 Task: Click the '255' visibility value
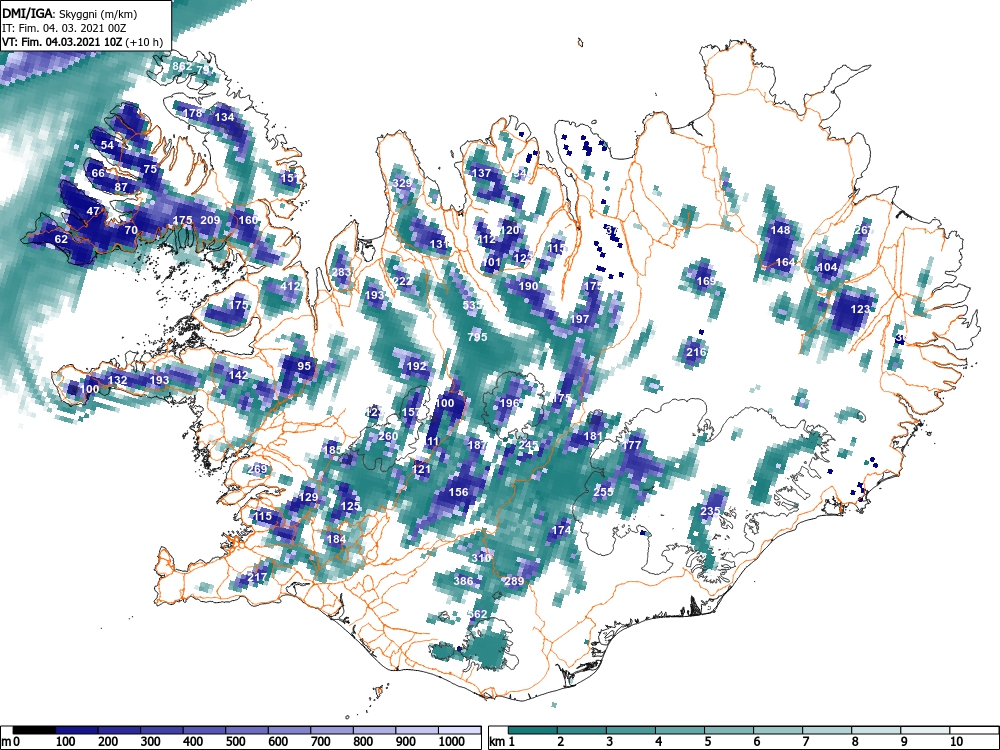point(603,492)
